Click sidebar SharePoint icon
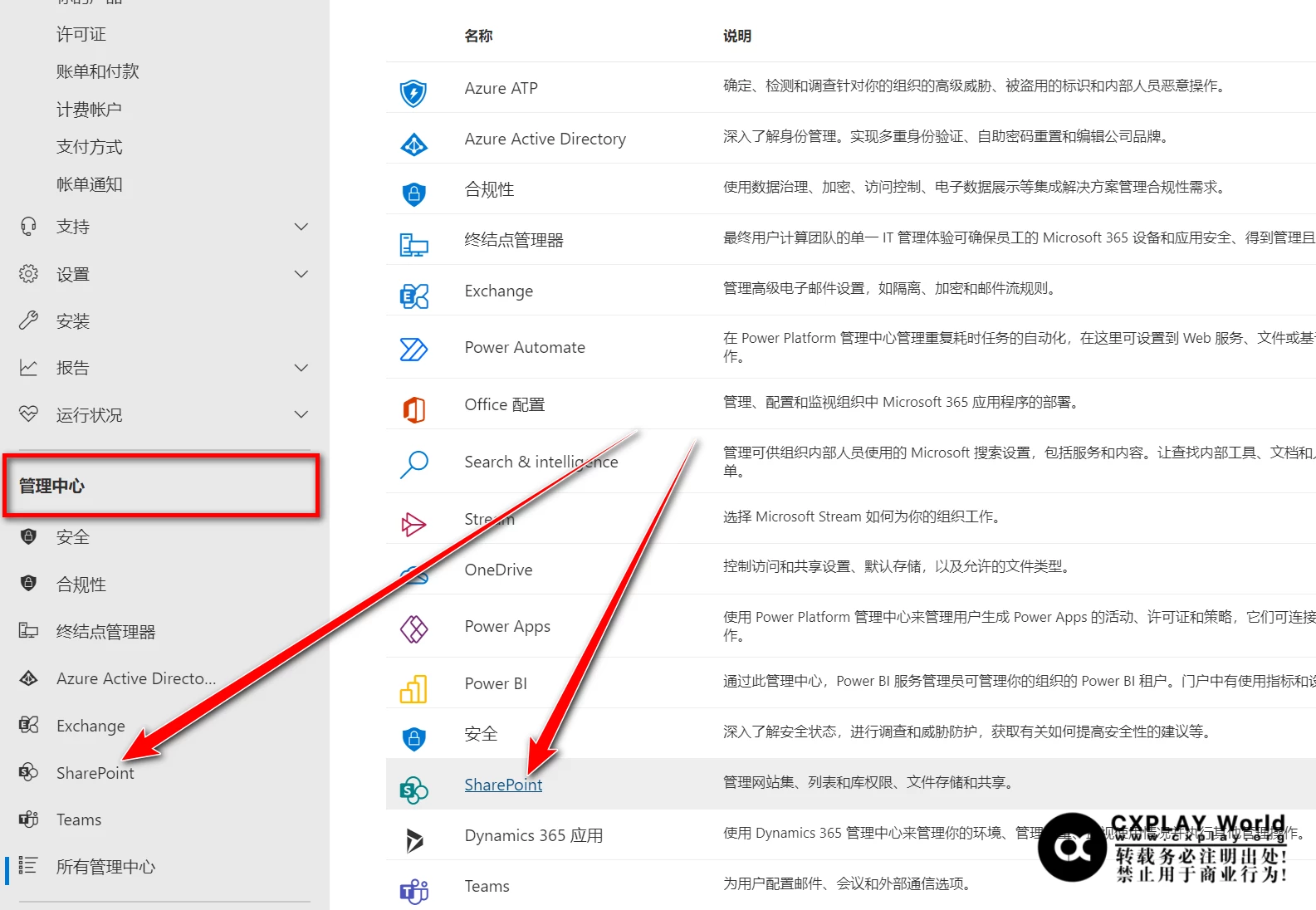 coord(28,772)
